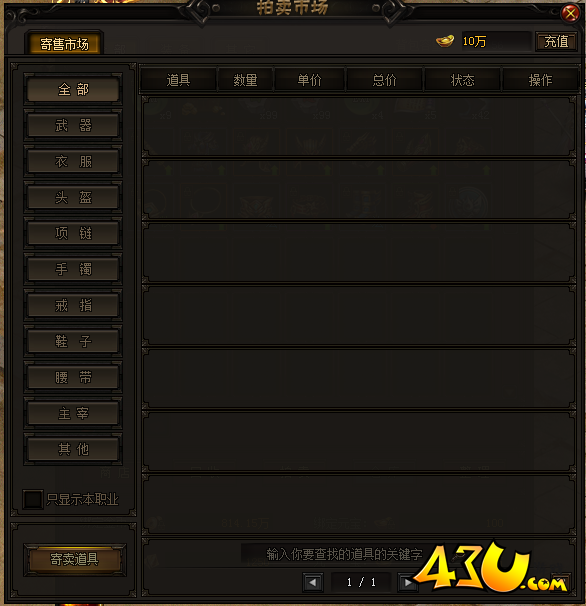Close the auction market window

click(x=570, y=14)
